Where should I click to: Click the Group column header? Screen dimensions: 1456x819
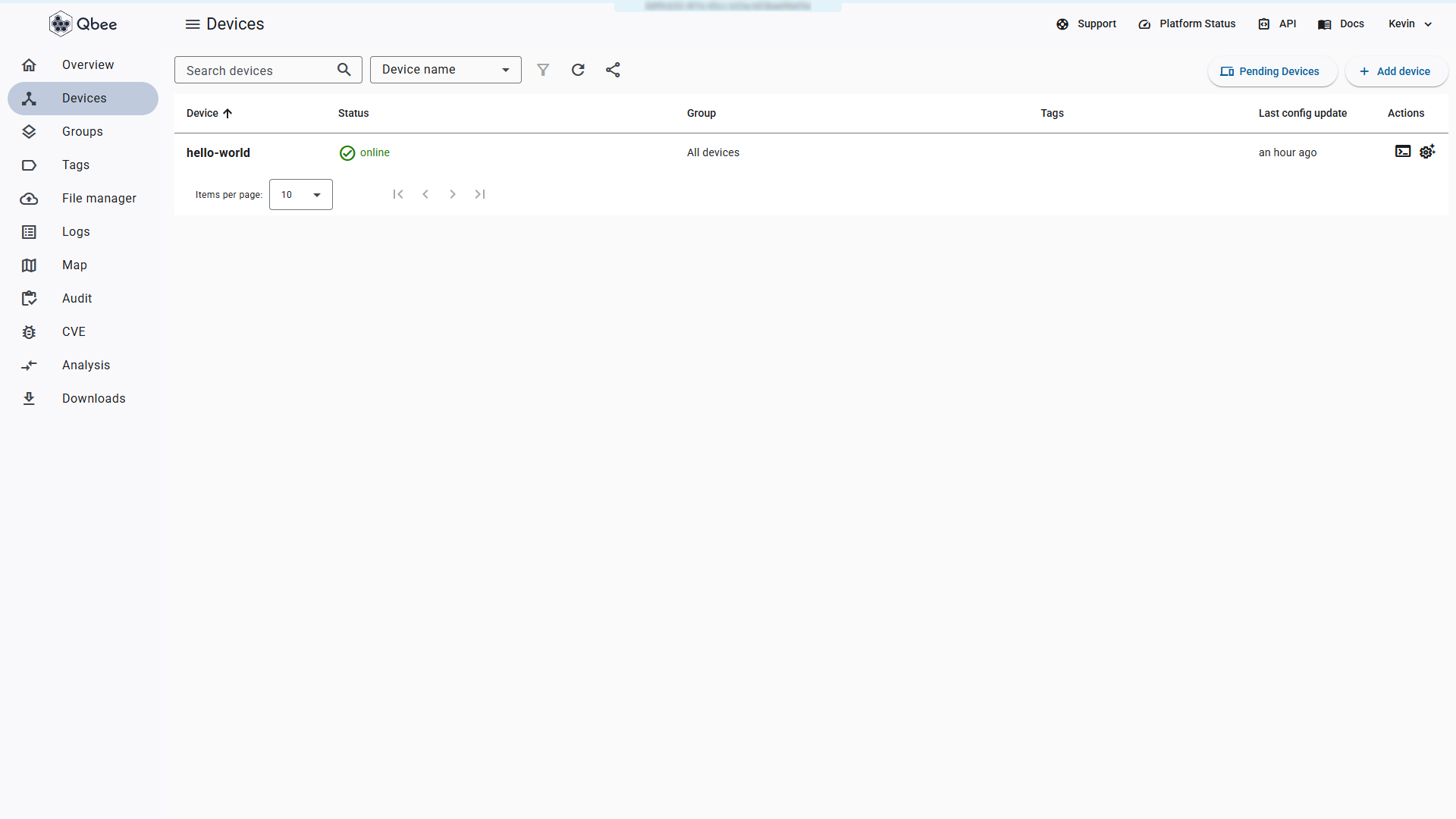(x=701, y=114)
